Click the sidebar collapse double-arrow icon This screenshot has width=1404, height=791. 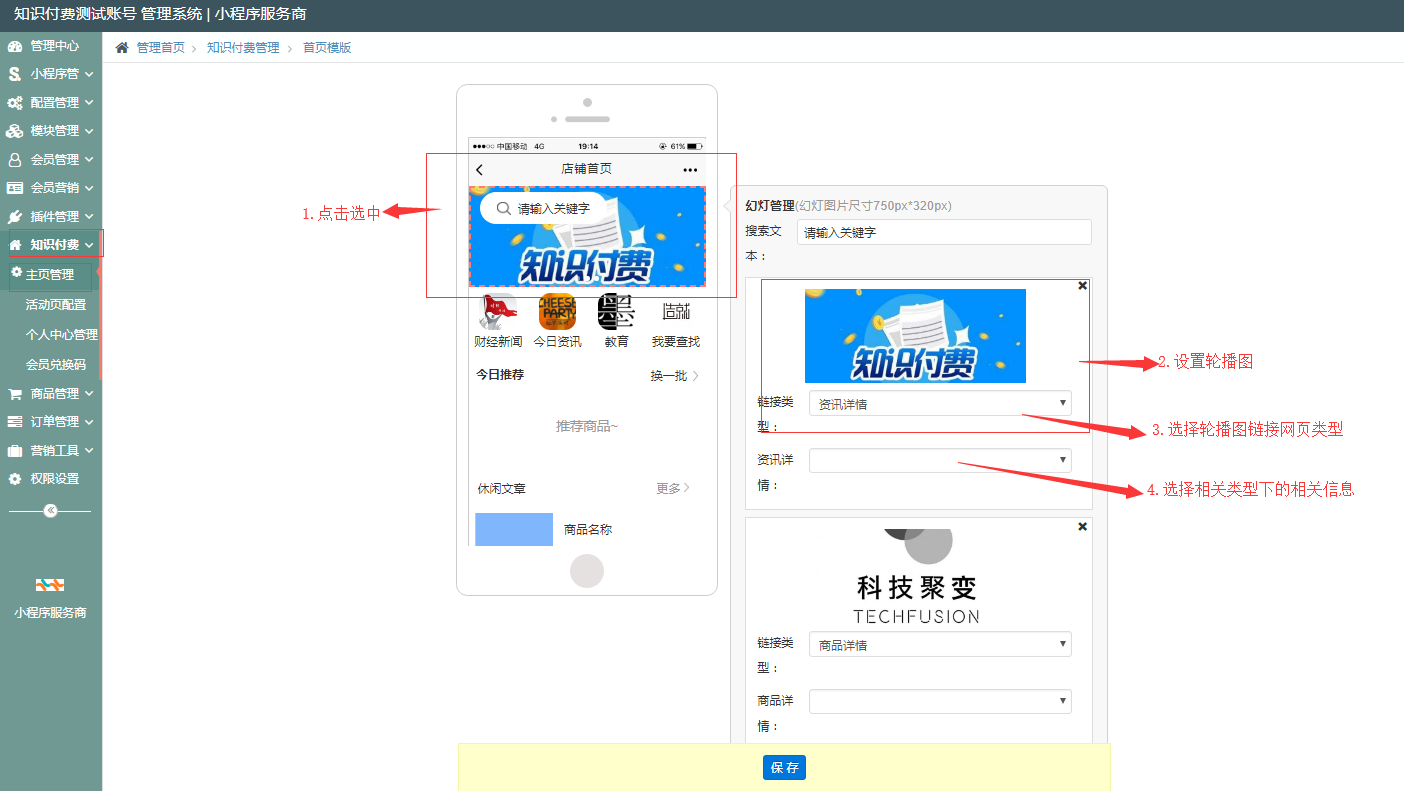coord(51,511)
